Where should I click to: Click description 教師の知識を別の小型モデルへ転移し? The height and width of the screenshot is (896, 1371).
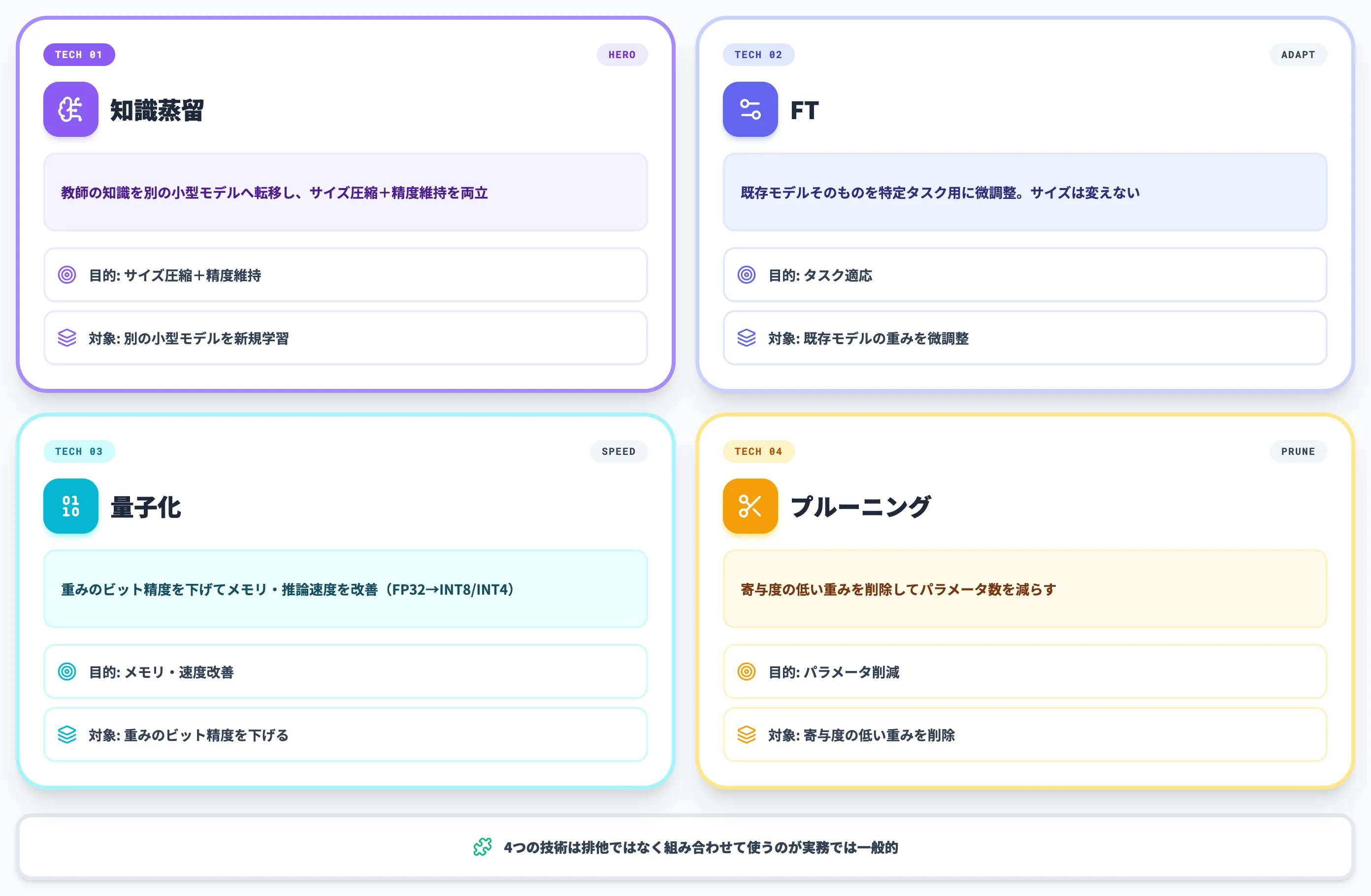click(274, 192)
